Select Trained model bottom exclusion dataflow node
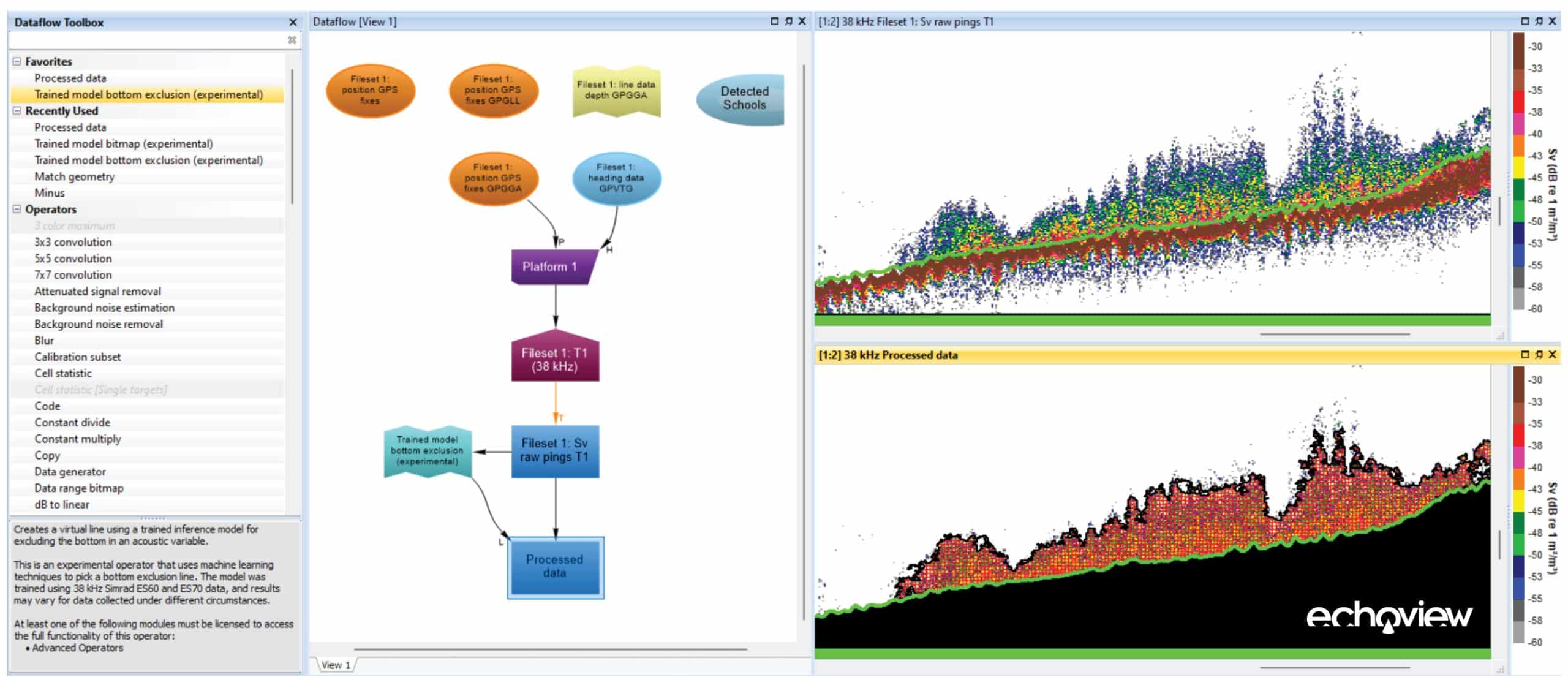Viewport: 1568px width, 677px height. (428, 451)
